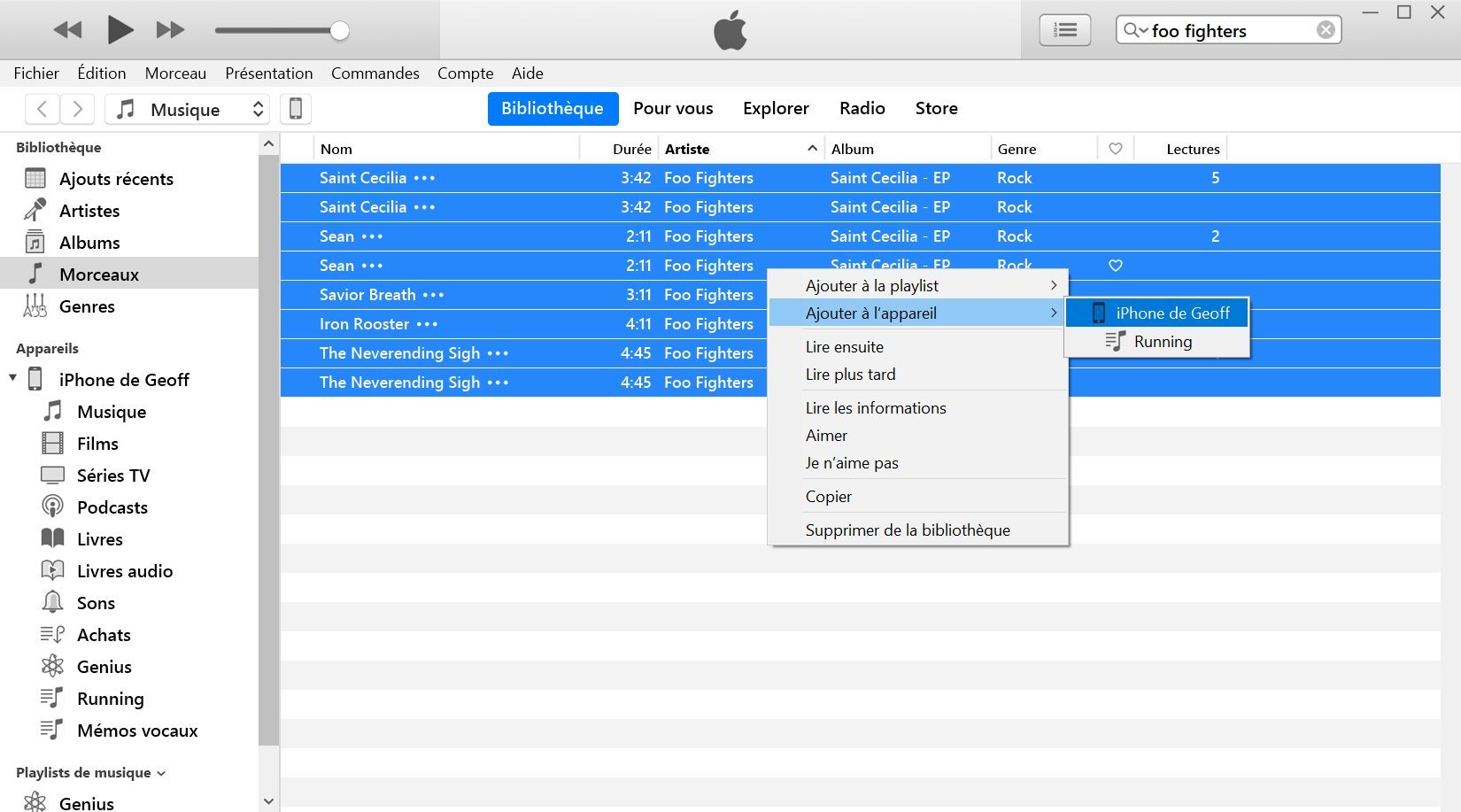Image resolution: width=1461 pixels, height=812 pixels.
Task: Go forward with the navigation arrow
Action: click(78, 109)
